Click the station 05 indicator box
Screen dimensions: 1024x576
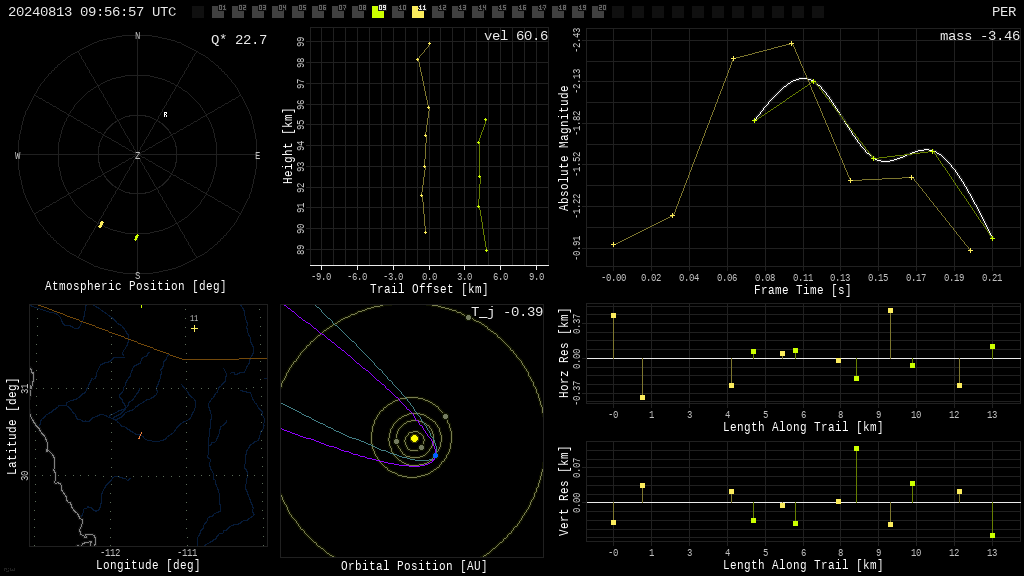298,12
